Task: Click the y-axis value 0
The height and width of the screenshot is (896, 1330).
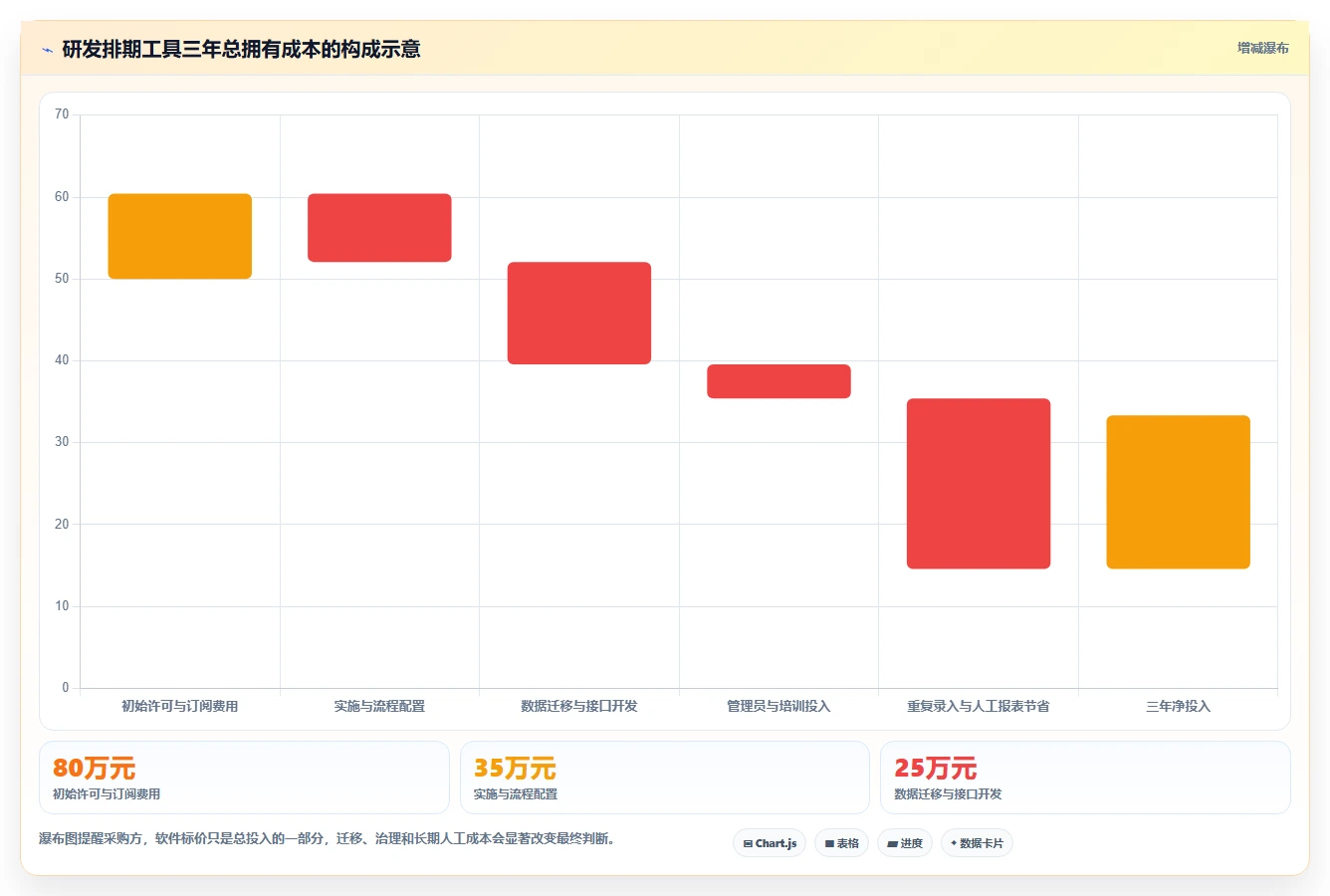Action: (66, 688)
